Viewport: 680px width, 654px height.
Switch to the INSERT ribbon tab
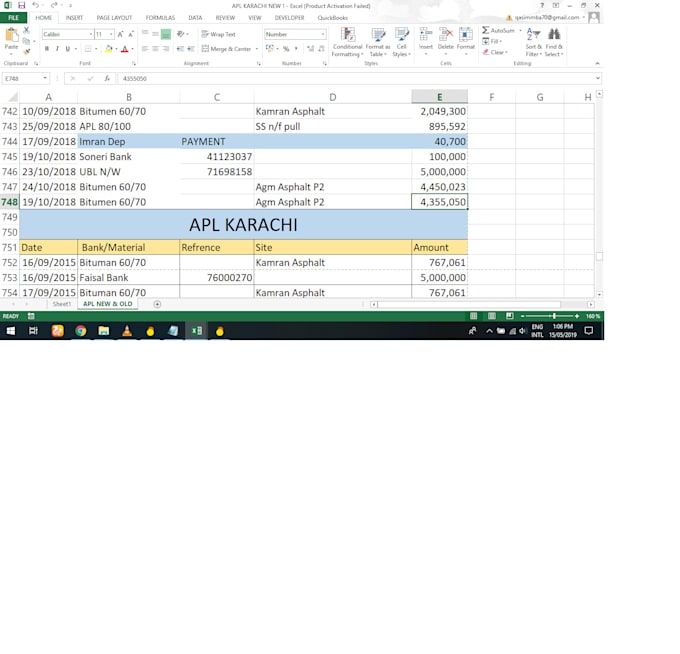pyautogui.click(x=74, y=18)
